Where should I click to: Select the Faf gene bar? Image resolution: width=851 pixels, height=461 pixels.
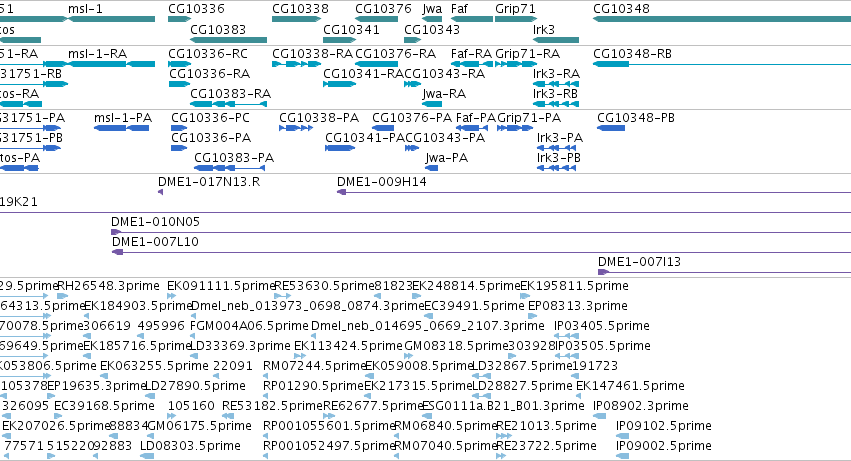point(472,19)
